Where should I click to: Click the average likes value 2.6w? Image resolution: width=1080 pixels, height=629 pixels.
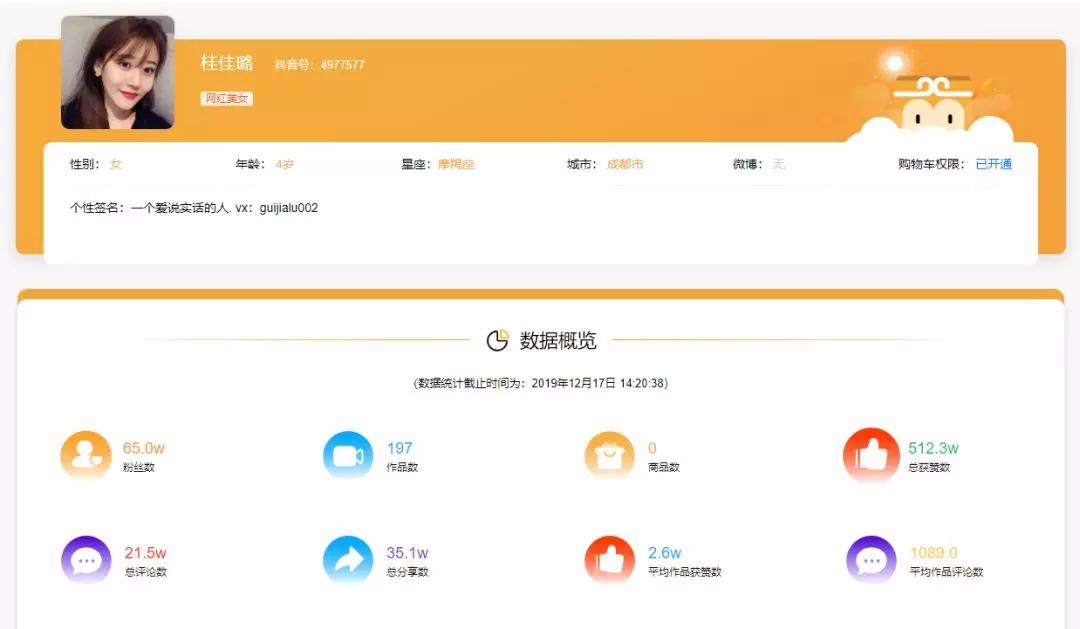click(665, 553)
